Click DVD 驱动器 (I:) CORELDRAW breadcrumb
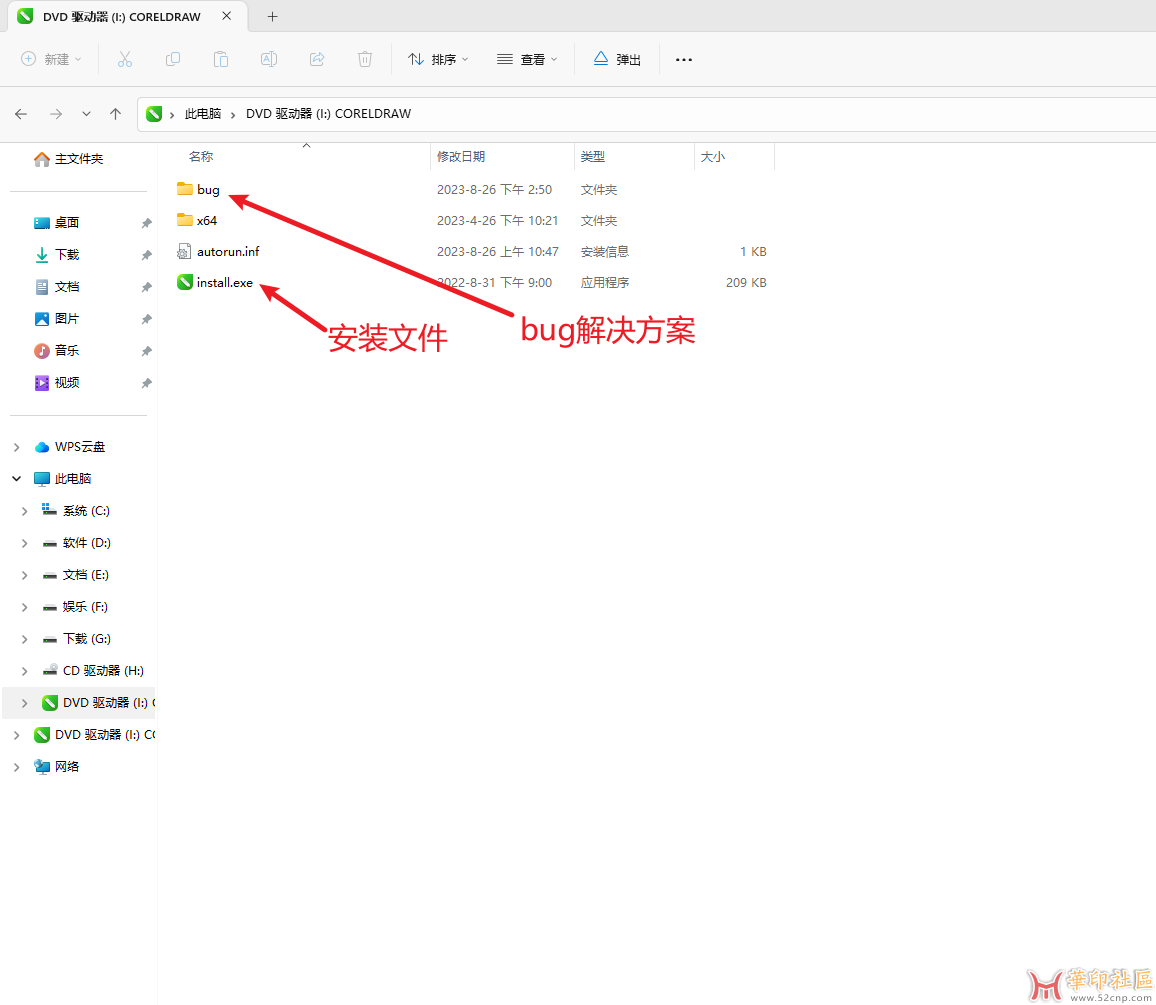The width and height of the screenshot is (1156, 1005). pos(328,114)
